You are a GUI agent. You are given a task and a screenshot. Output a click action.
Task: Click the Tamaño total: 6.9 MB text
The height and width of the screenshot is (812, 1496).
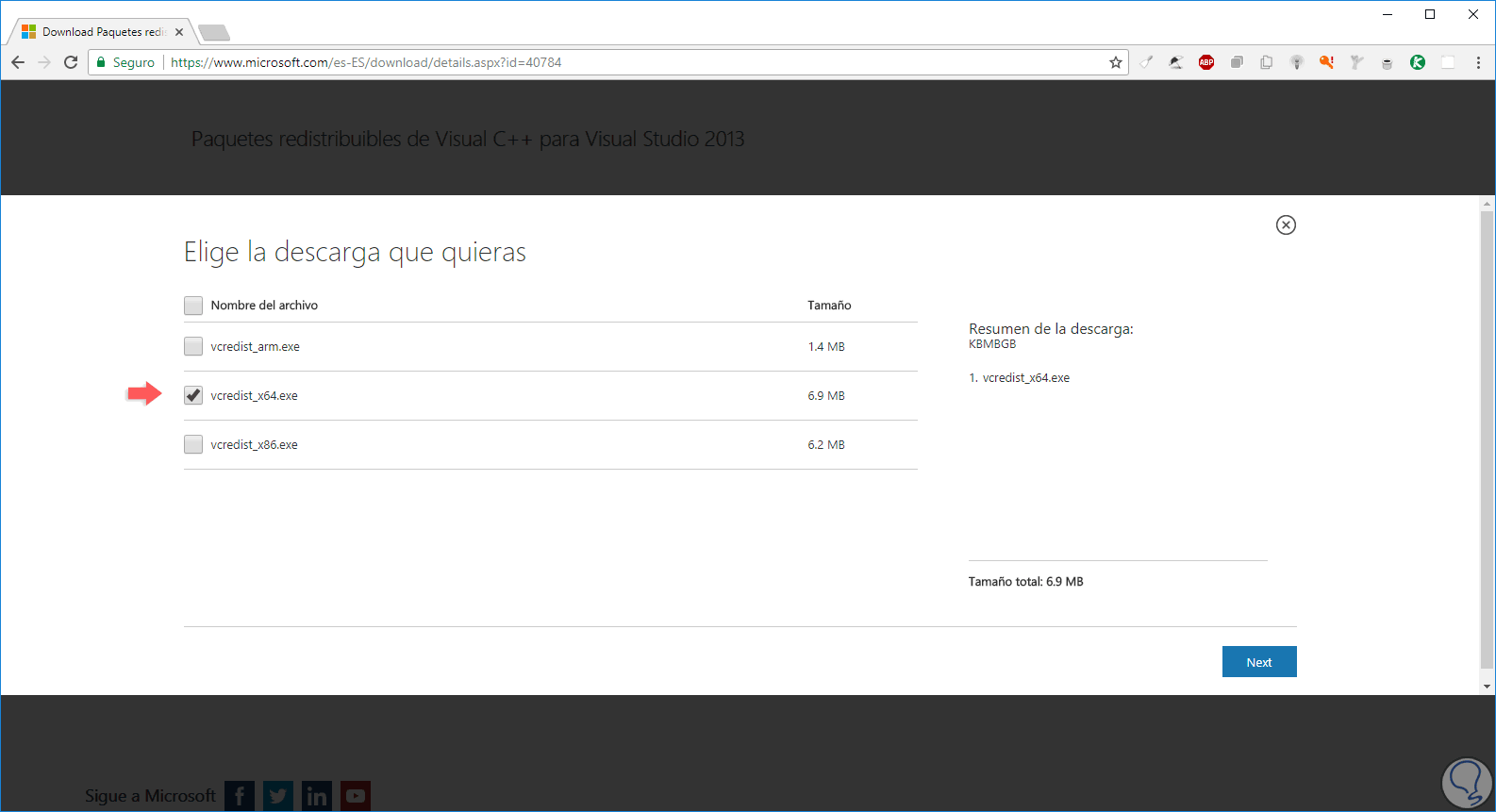[x=1025, y=582]
